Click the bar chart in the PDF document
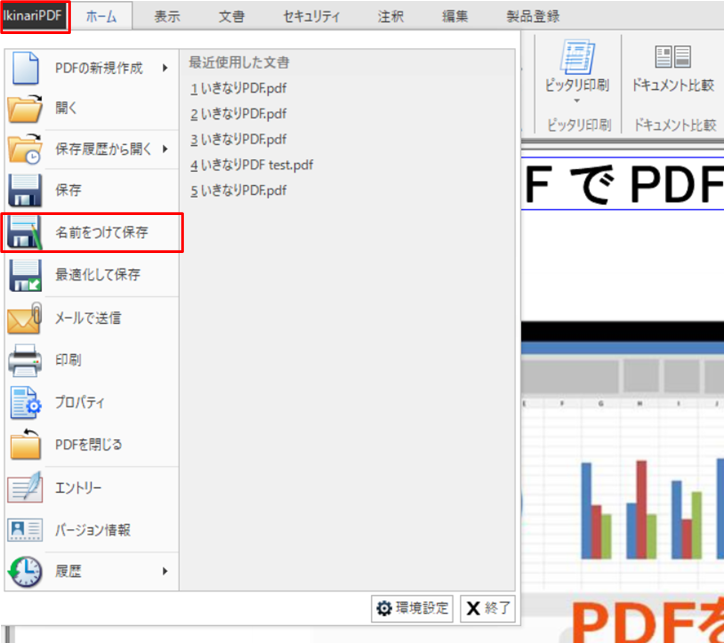724x643 pixels. (x=651, y=508)
